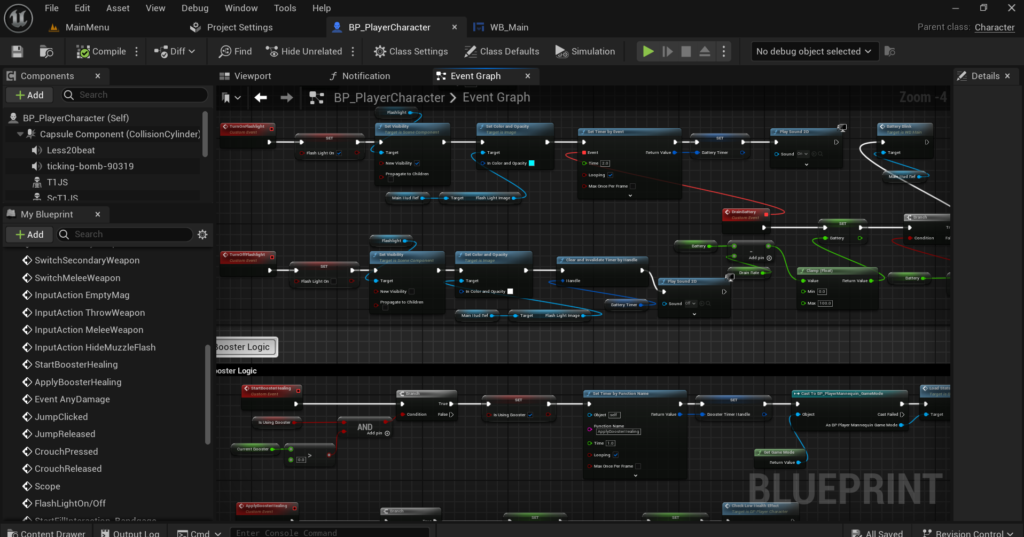Play the level with green play button
The width and height of the screenshot is (1024, 537).
648,52
